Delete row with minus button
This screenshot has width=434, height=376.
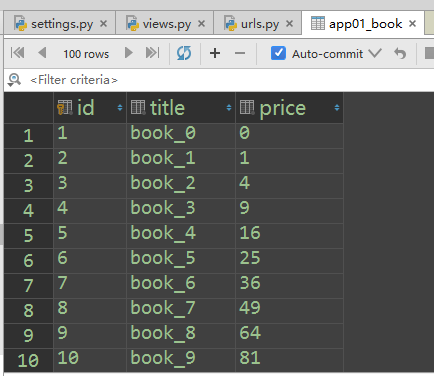point(240,53)
